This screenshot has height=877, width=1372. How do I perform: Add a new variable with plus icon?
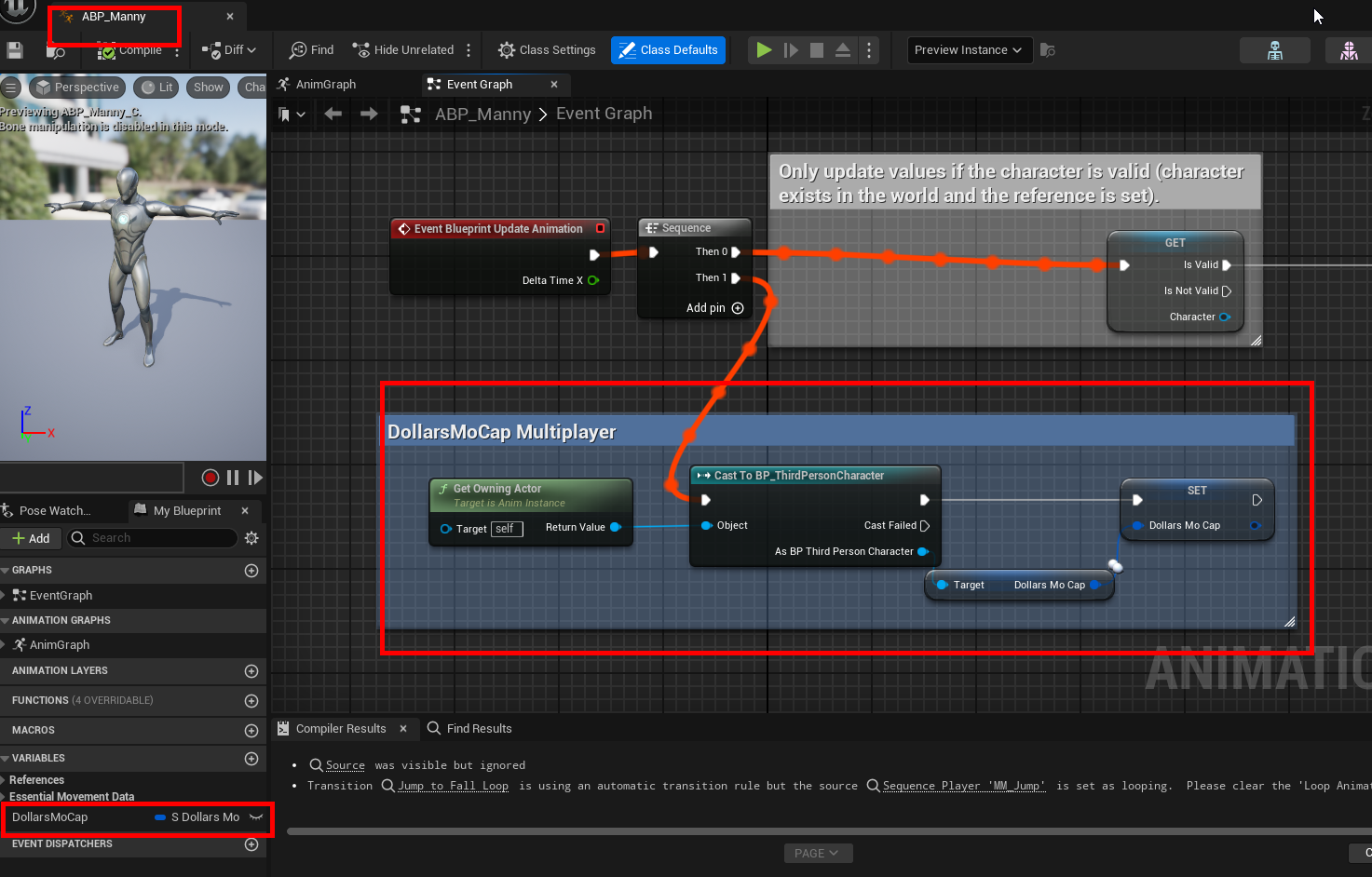pyautogui.click(x=251, y=759)
